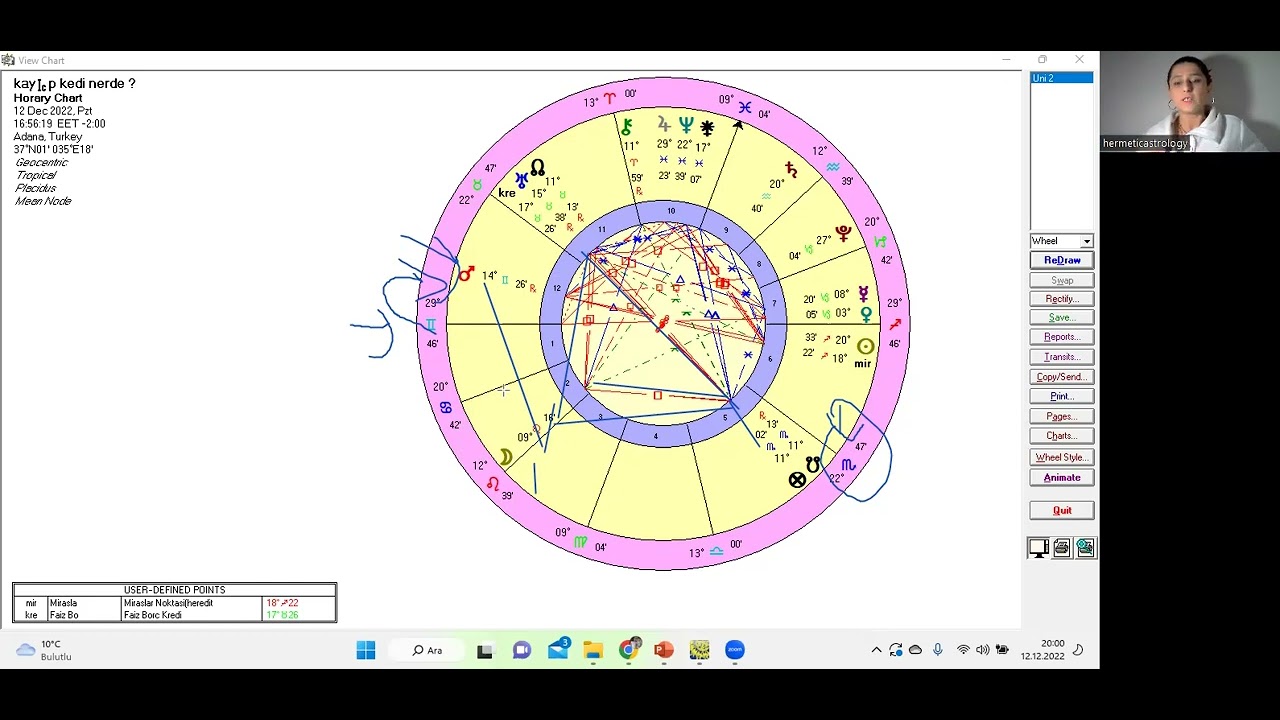This screenshot has height=720, width=1280.
Task: Click the export image icon beside printer
Action: tap(1085, 548)
